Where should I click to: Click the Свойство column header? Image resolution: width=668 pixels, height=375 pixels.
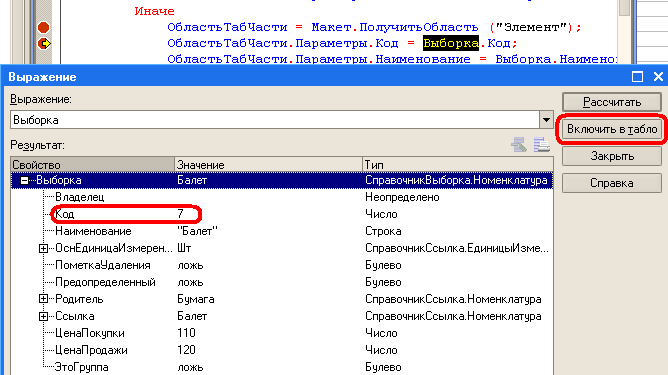(x=92, y=164)
